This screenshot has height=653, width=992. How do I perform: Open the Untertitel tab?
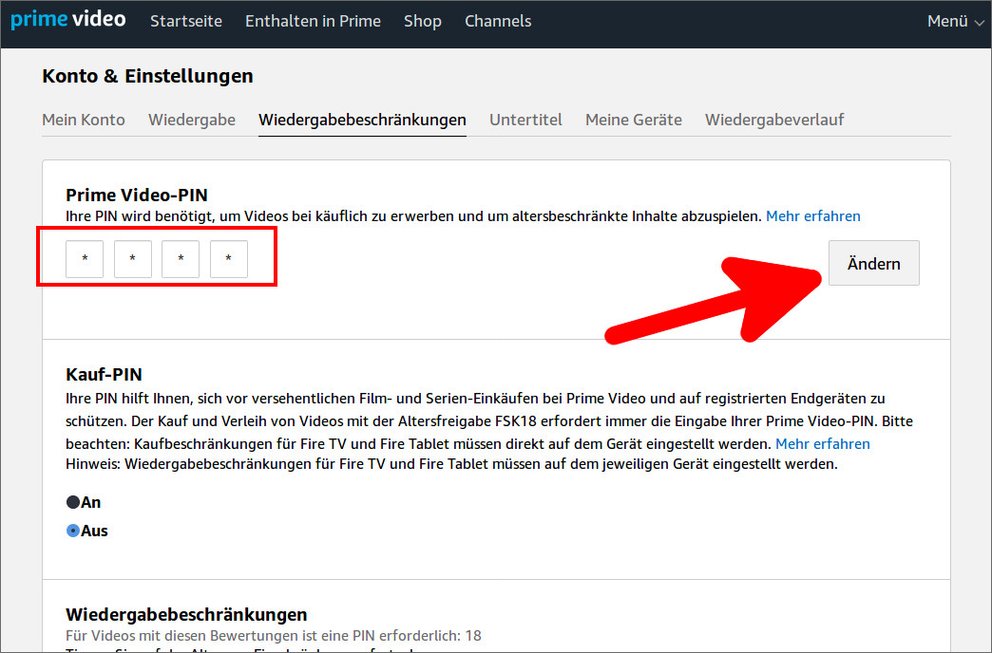pos(526,119)
